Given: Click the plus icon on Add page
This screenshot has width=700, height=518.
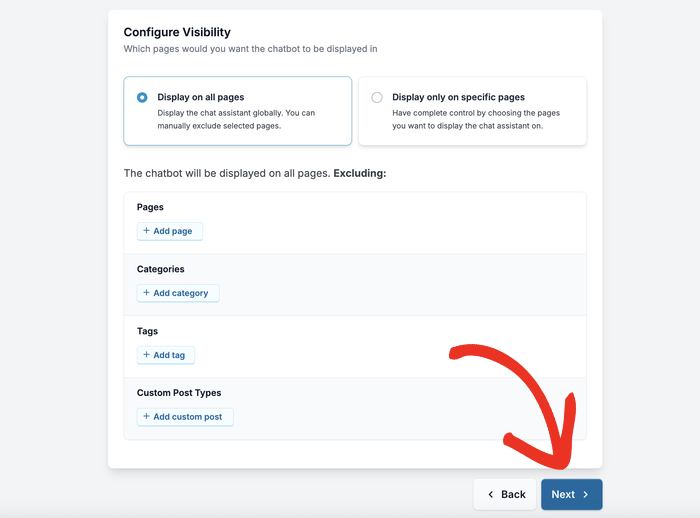Looking at the screenshot, I should point(147,231).
